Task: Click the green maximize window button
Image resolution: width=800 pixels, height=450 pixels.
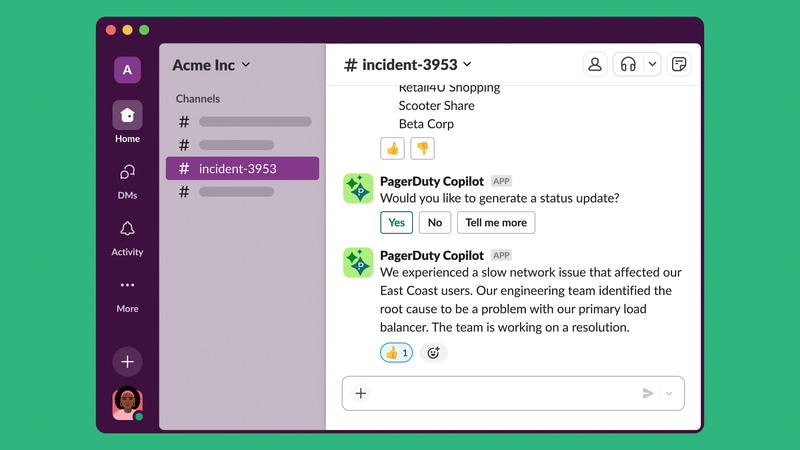Action: coord(144,30)
